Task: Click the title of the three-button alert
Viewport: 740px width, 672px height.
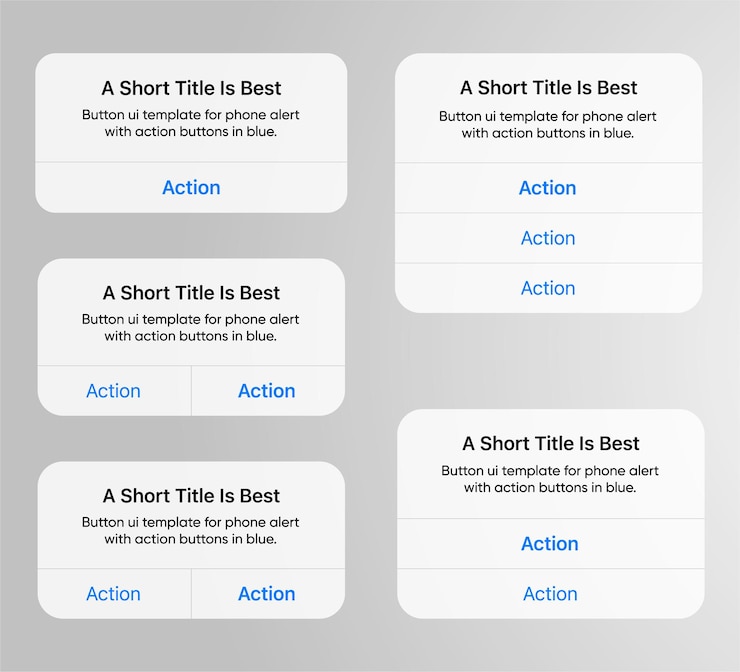Action: pos(548,88)
